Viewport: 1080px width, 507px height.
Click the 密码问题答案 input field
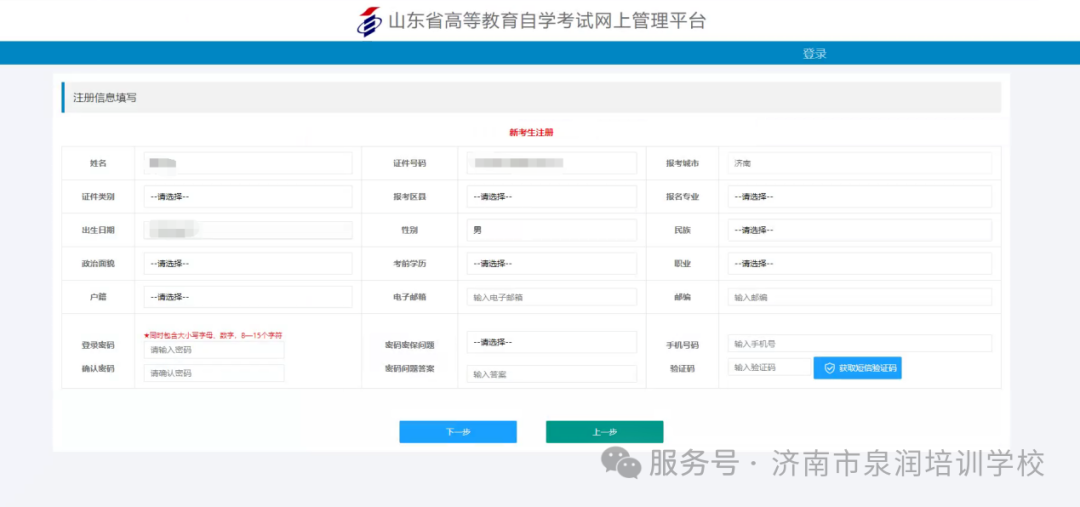click(x=551, y=374)
